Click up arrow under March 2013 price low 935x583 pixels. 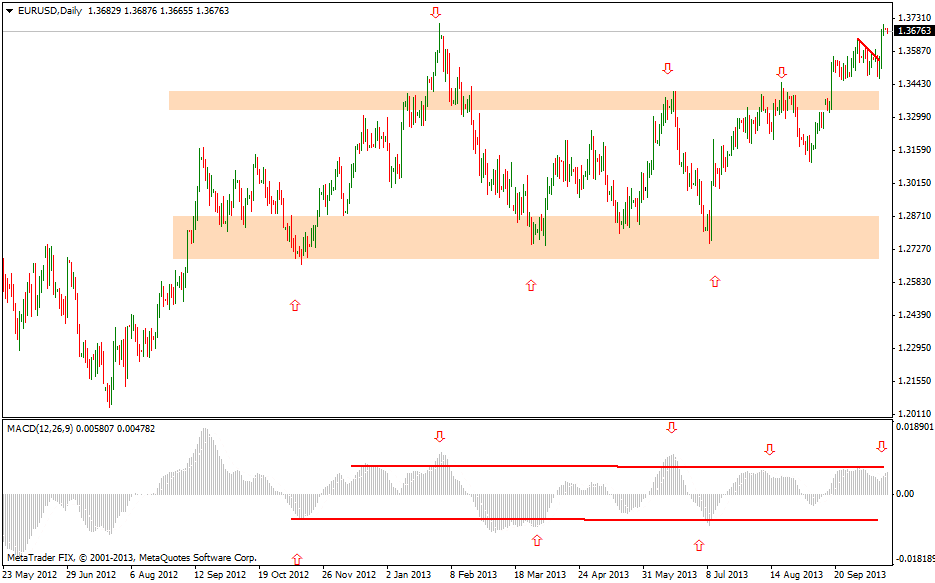tap(530, 286)
